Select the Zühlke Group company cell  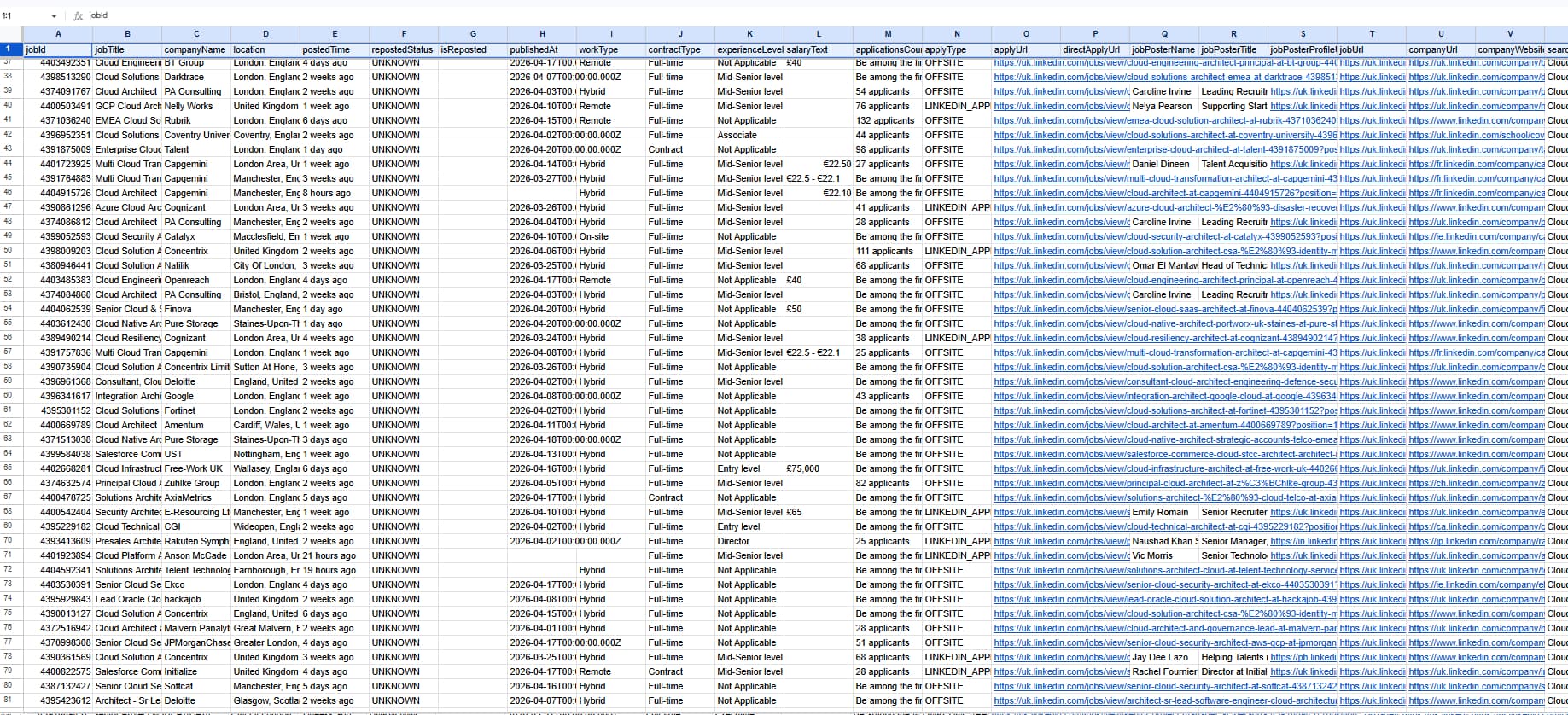[196, 483]
